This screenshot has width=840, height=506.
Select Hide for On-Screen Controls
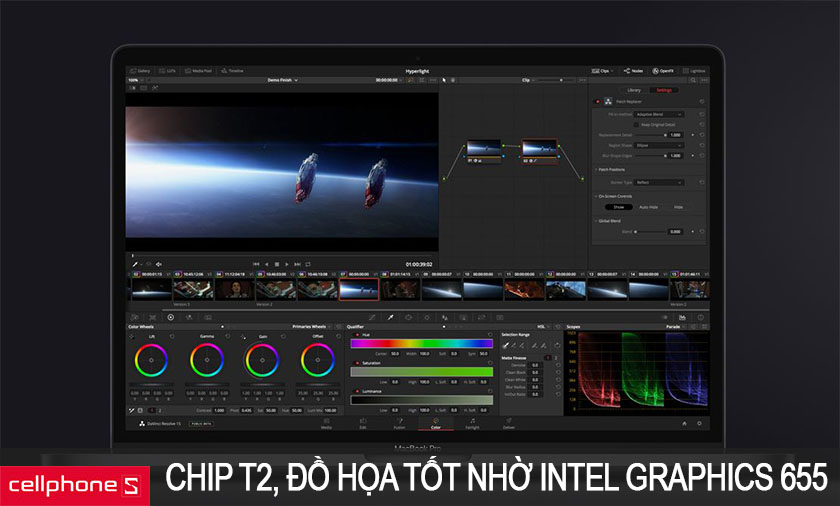pos(678,207)
